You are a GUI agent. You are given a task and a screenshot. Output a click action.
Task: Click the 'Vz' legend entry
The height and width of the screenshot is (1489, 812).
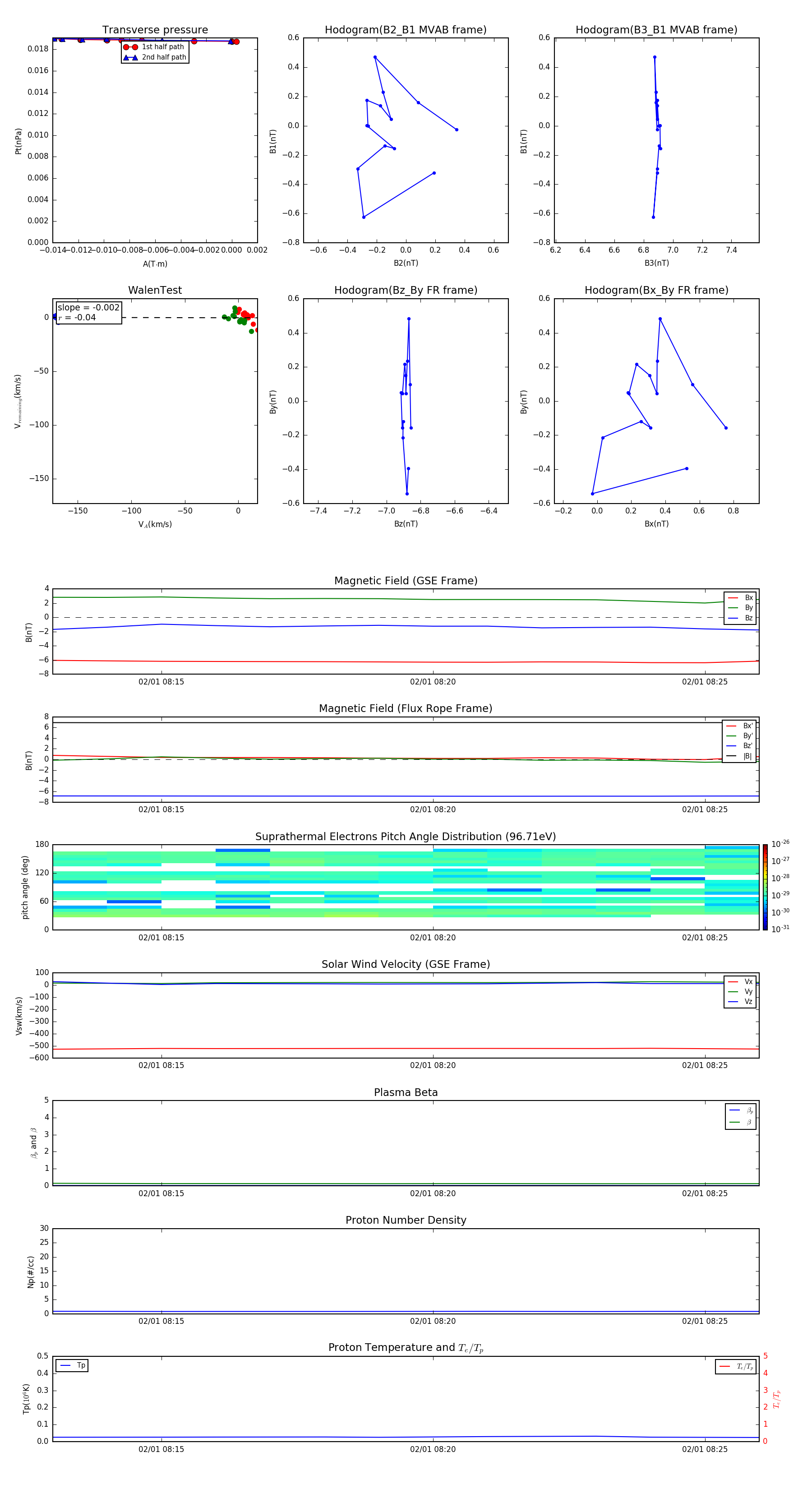point(740,1002)
